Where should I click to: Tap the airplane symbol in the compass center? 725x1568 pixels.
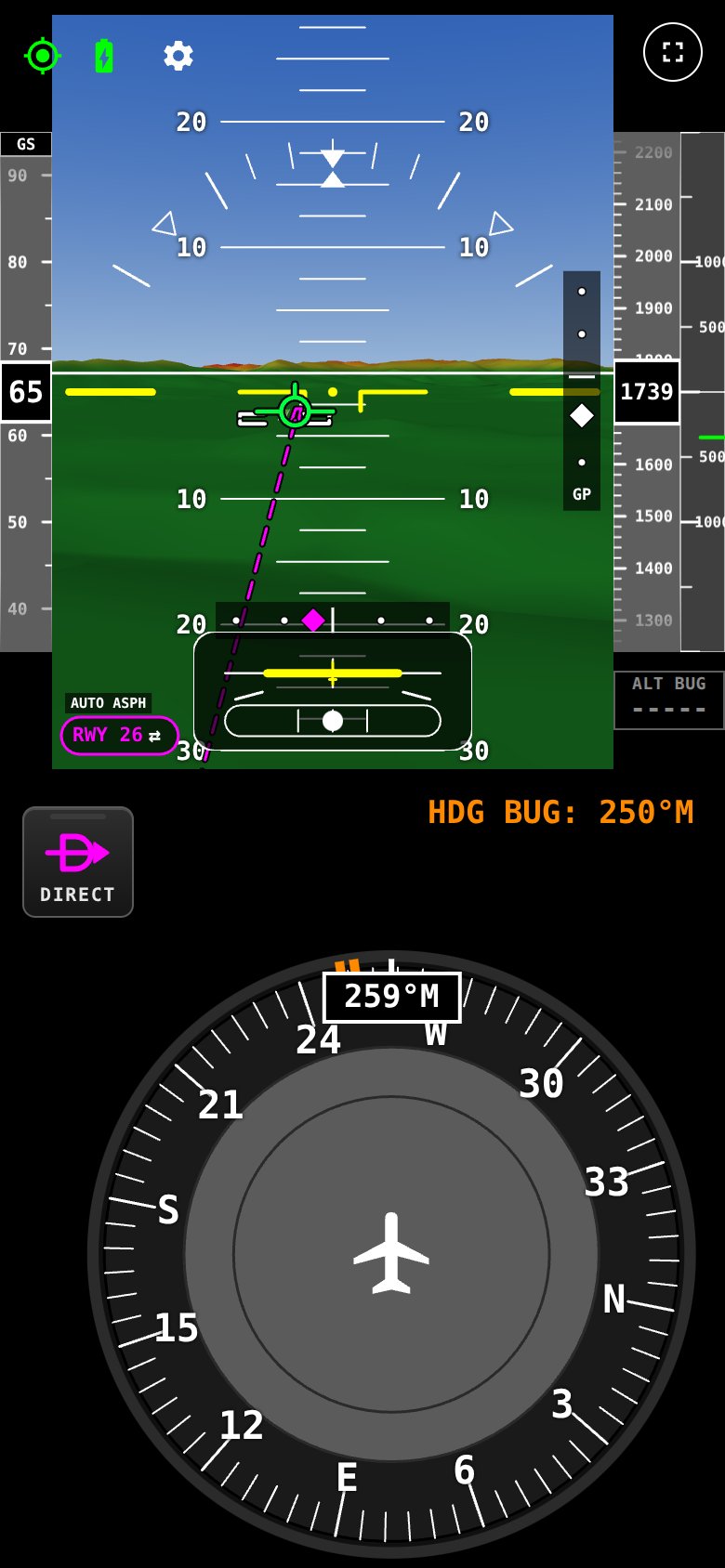[391, 1253]
